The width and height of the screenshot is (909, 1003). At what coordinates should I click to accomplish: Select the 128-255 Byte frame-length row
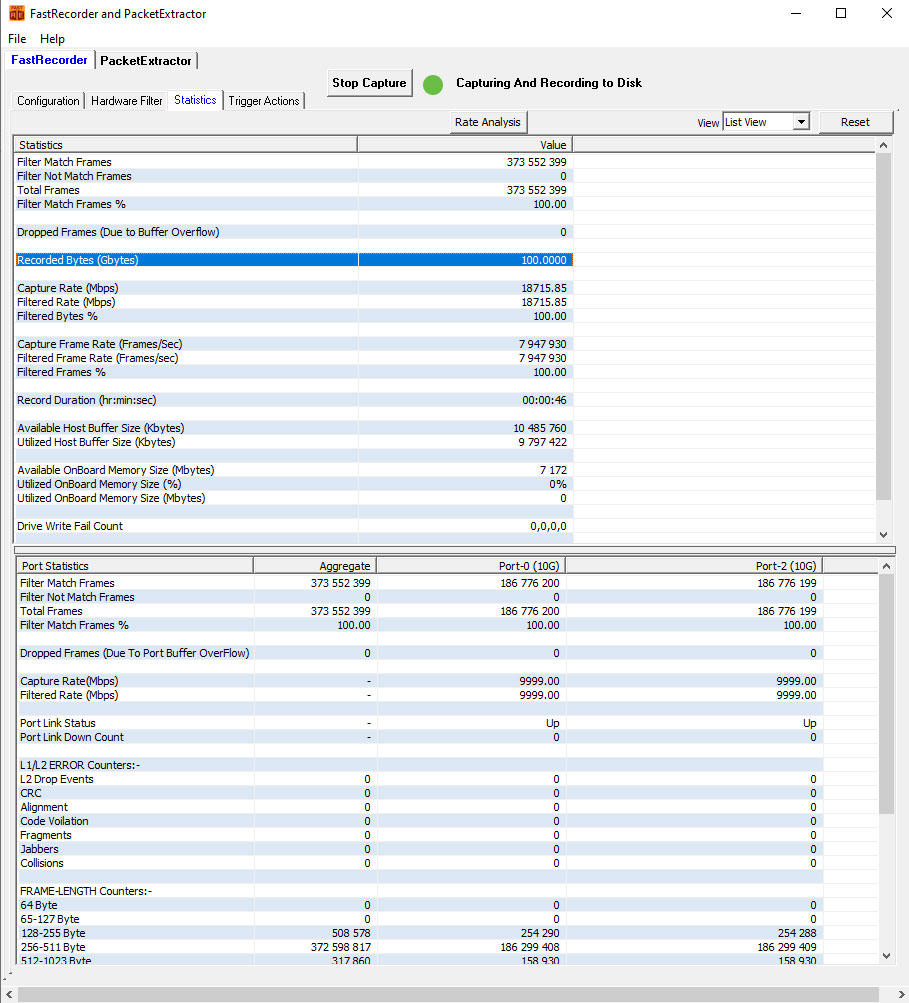(x=420, y=933)
